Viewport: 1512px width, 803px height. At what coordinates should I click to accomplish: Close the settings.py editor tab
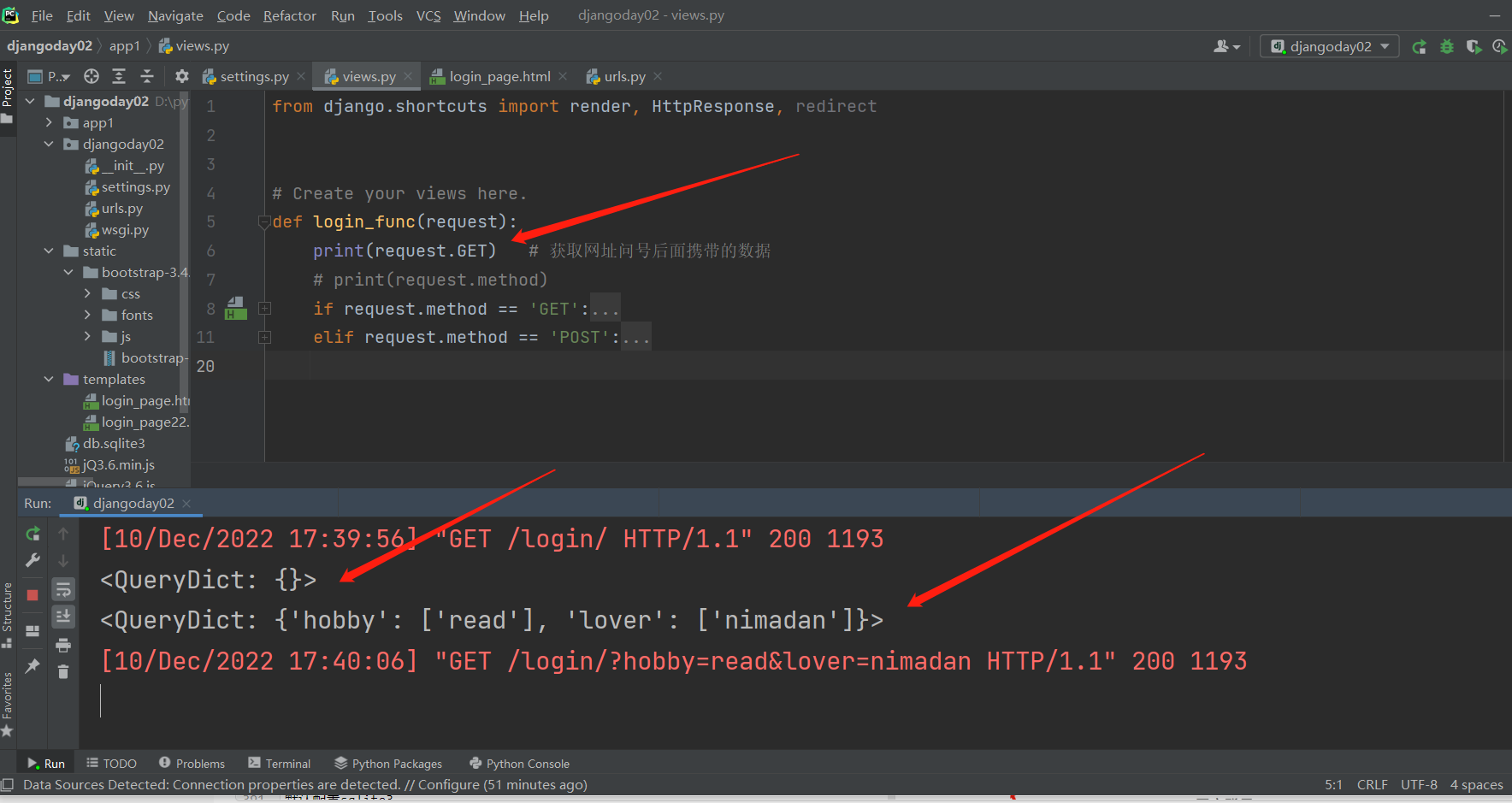pos(301,76)
